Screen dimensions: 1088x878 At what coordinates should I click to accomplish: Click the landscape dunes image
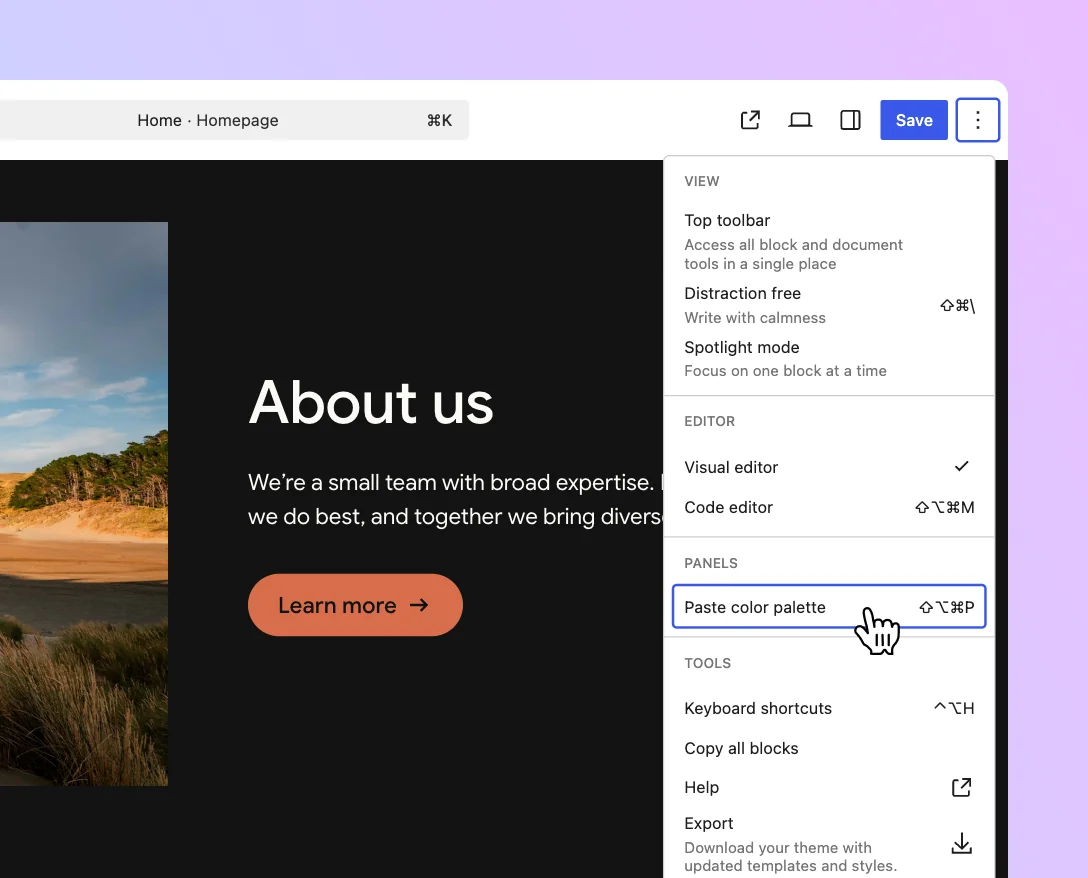coord(84,504)
